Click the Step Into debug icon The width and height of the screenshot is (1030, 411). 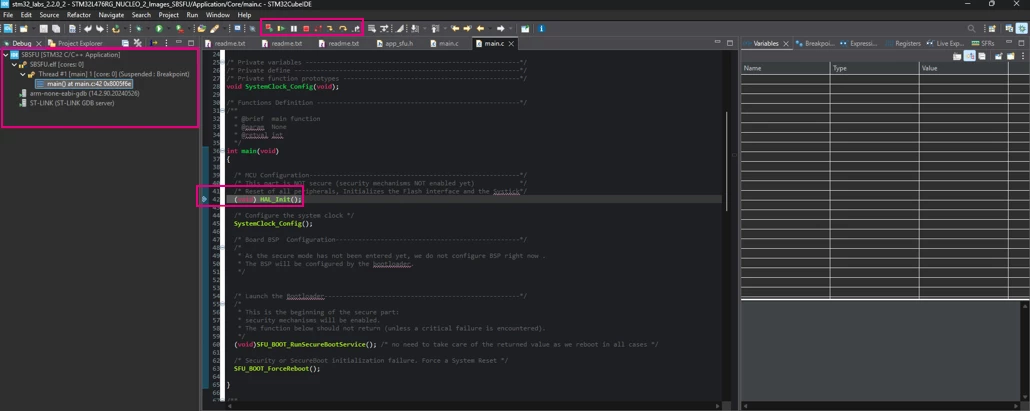coord(330,29)
